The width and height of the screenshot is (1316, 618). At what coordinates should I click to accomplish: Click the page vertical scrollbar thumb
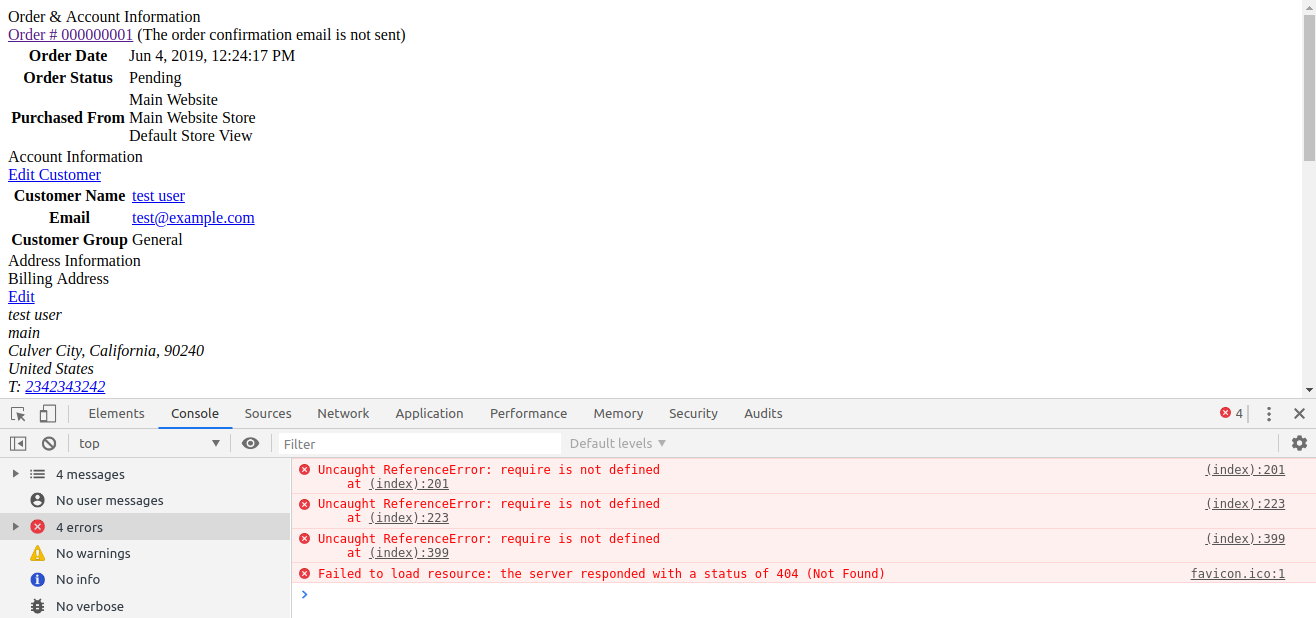(1309, 86)
